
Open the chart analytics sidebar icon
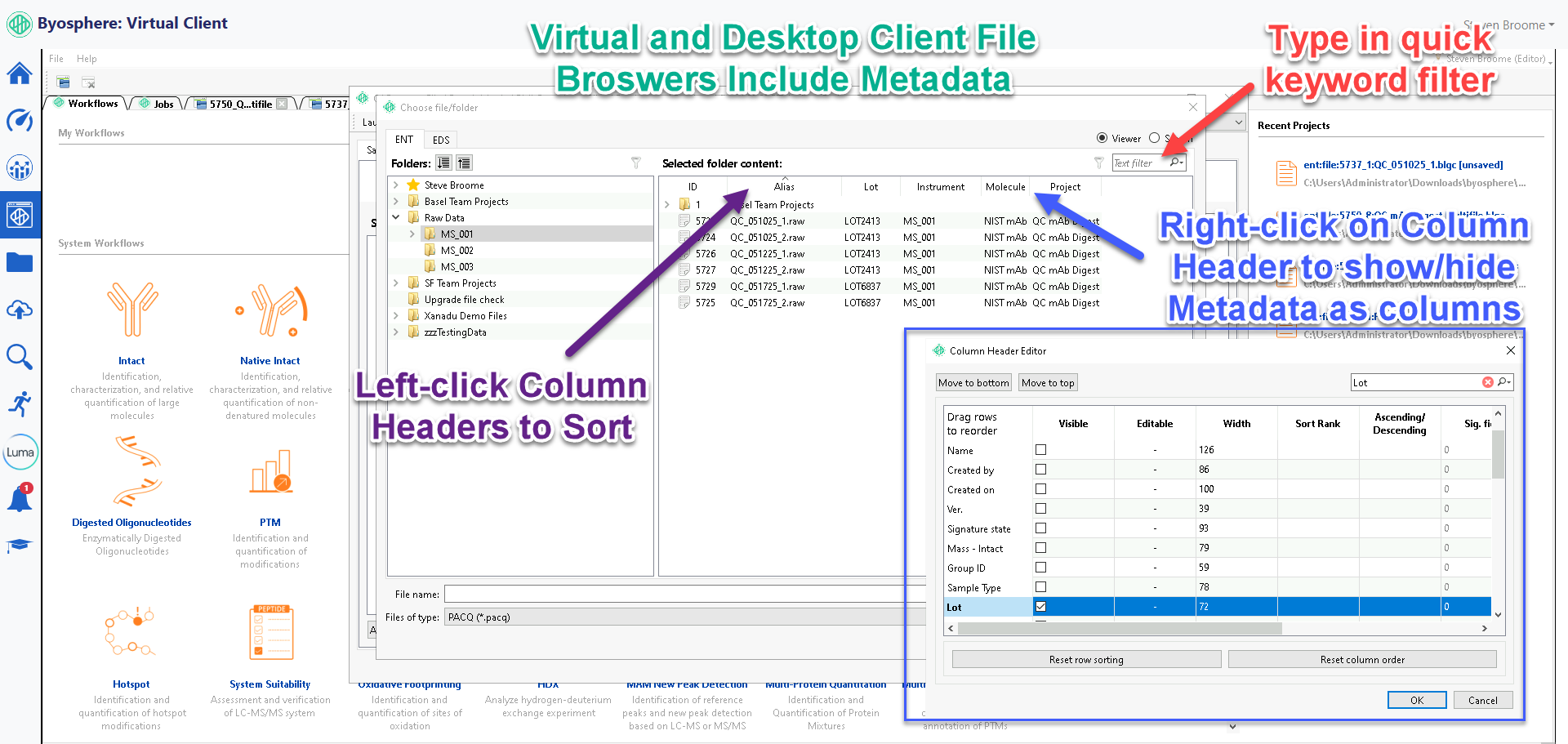pyautogui.click(x=20, y=168)
